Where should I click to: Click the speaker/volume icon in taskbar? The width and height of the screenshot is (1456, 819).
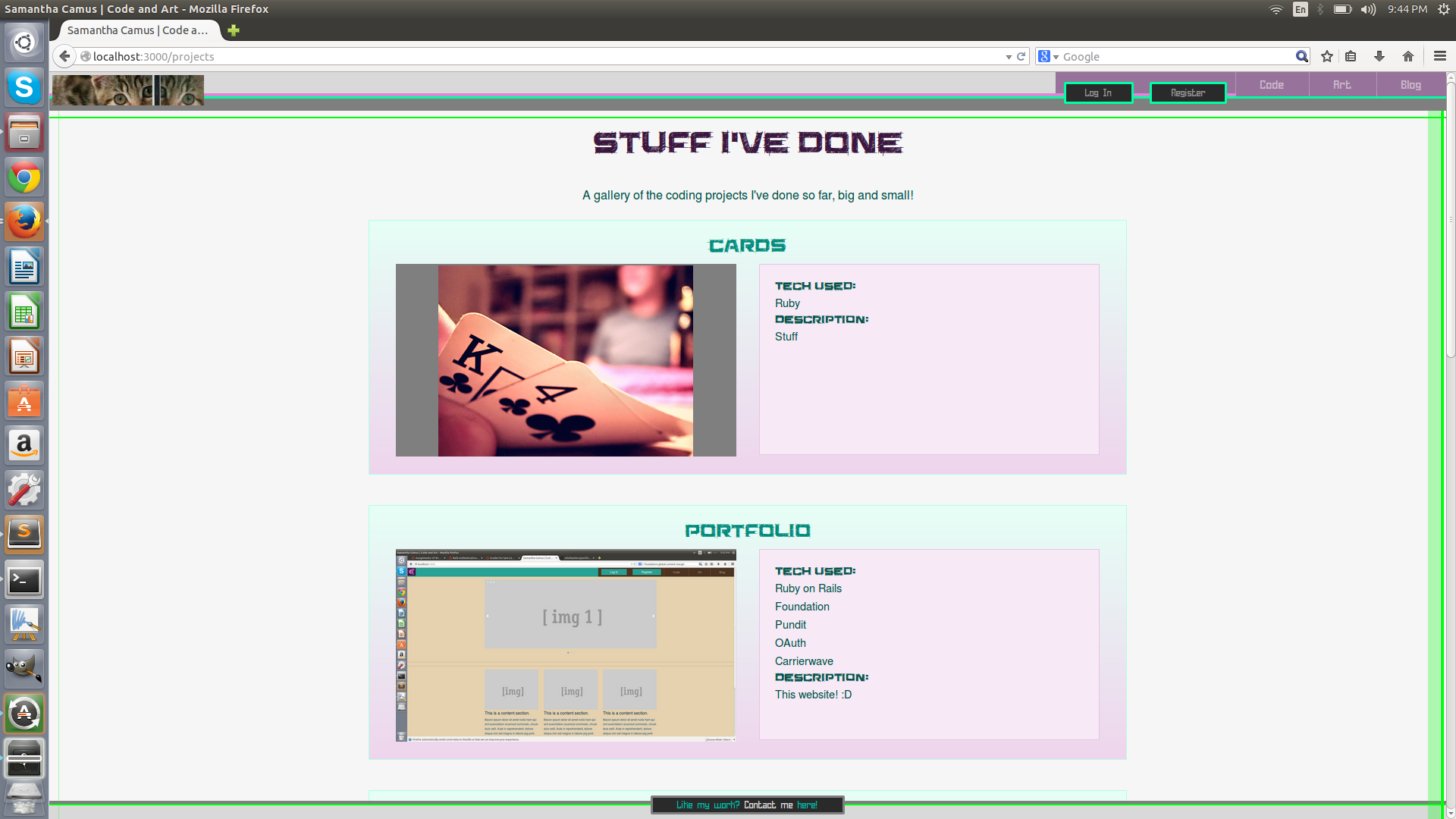[1368, 9]
